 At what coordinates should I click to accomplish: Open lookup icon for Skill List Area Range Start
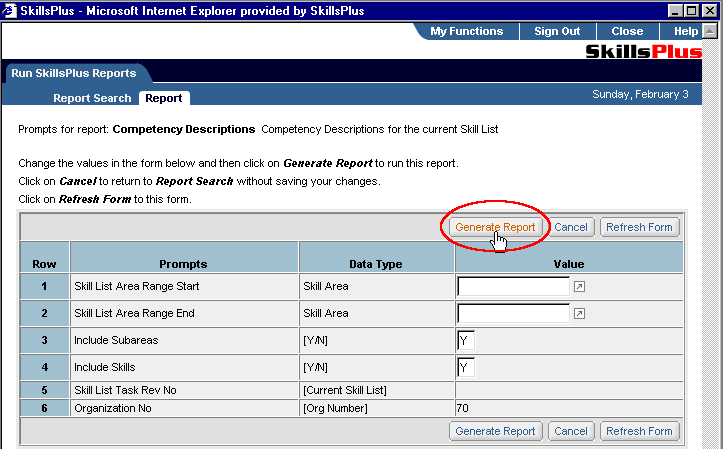point(579,287)
